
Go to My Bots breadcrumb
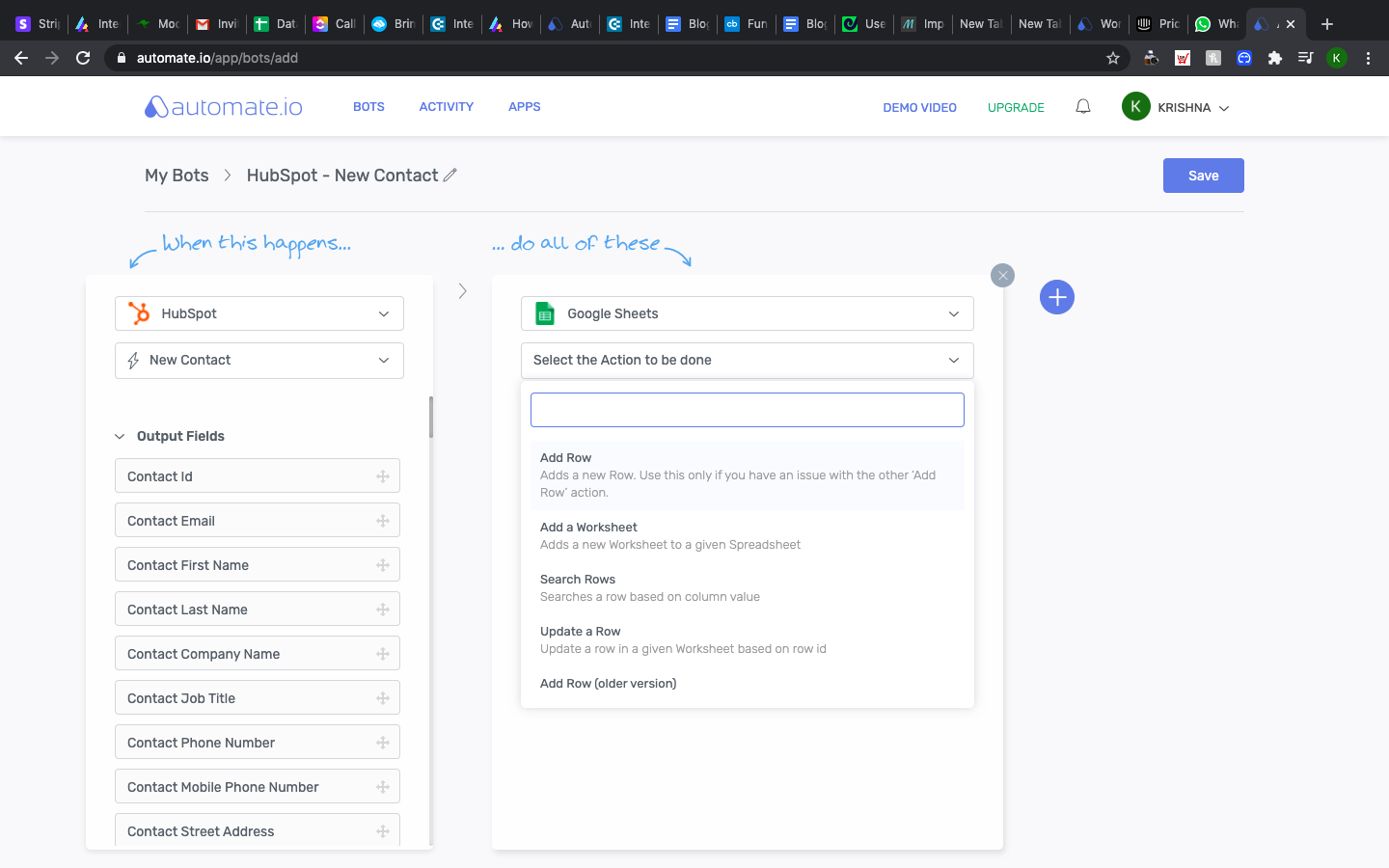177,176
